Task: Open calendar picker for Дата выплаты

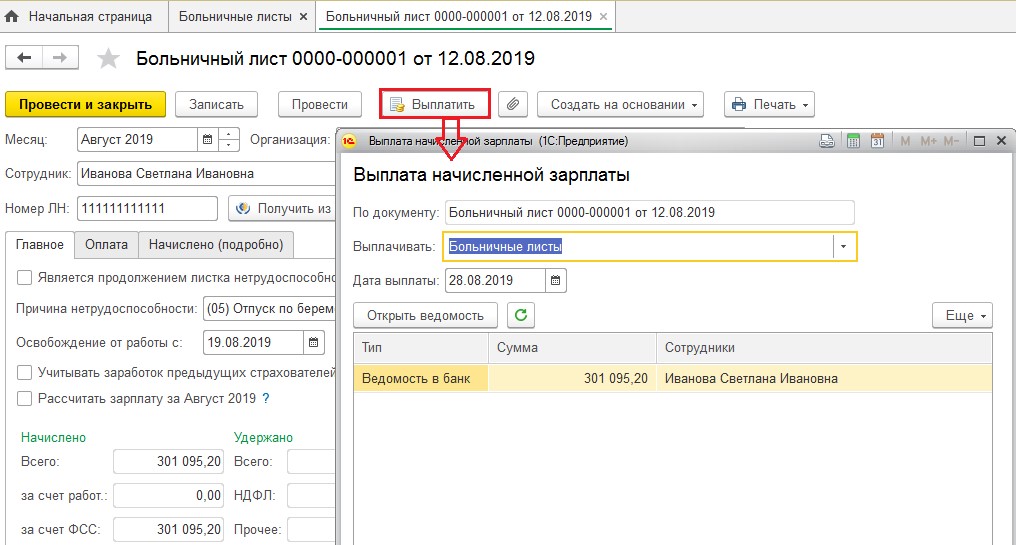Action: (x=556, y=281)
